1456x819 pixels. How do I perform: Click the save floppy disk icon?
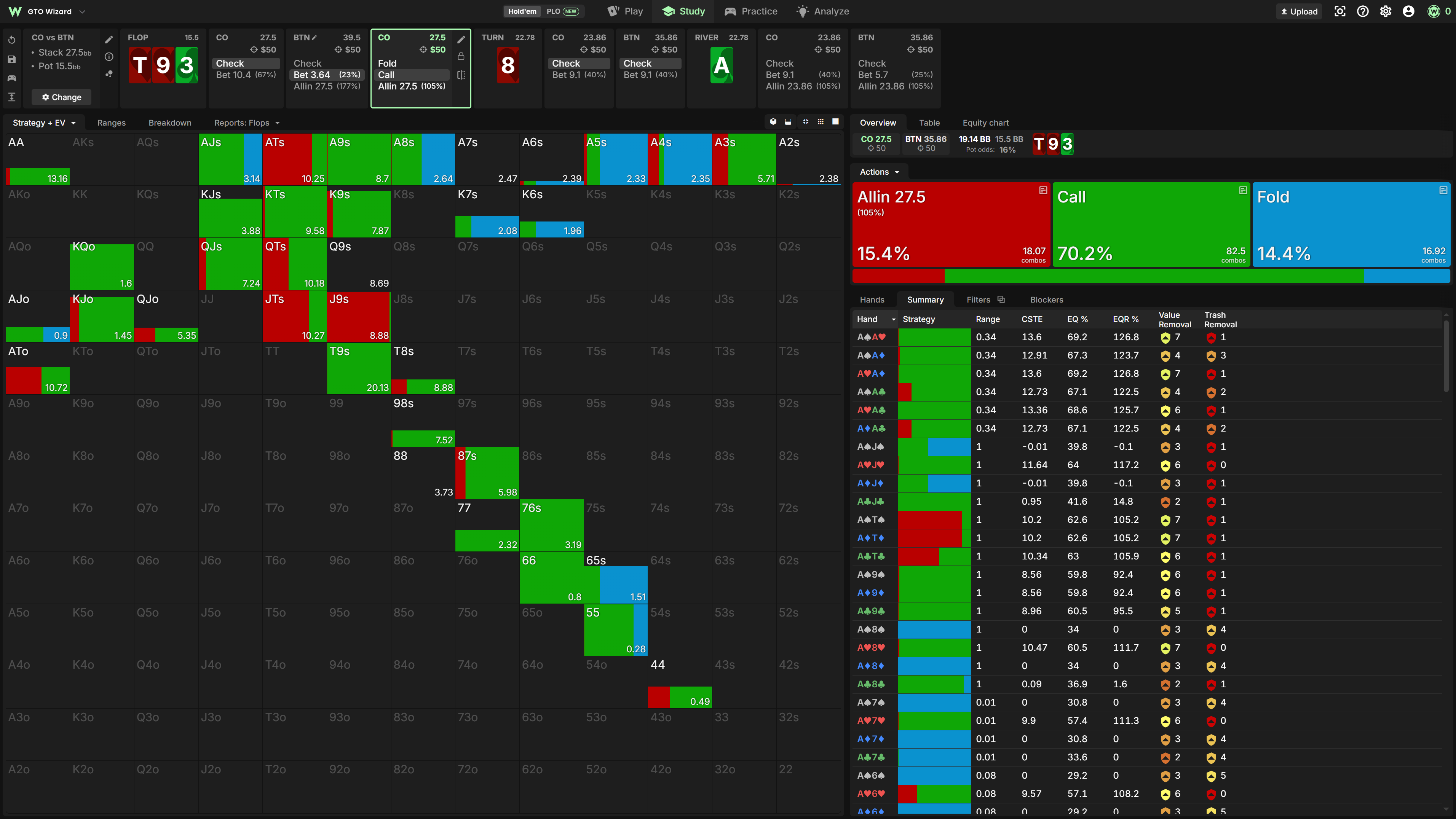(12, 59)
